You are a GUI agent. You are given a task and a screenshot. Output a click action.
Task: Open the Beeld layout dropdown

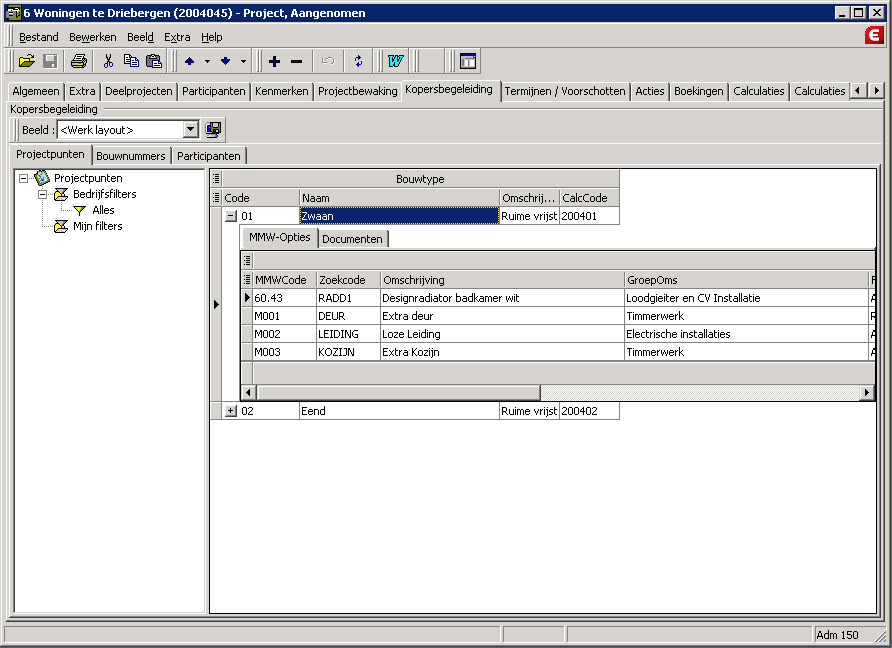tap(191, 129)
